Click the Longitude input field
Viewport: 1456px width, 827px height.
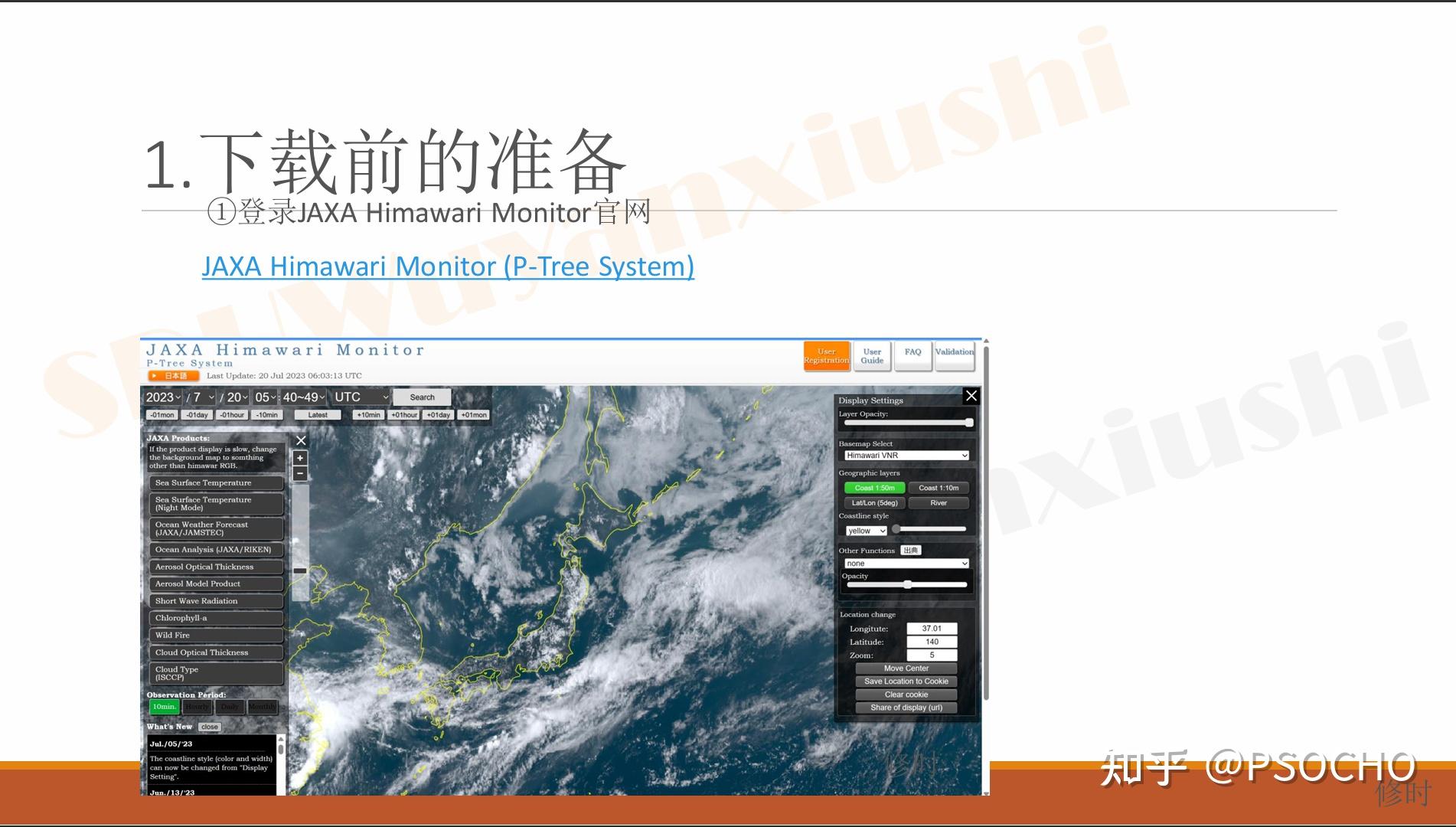pos(931,628)
